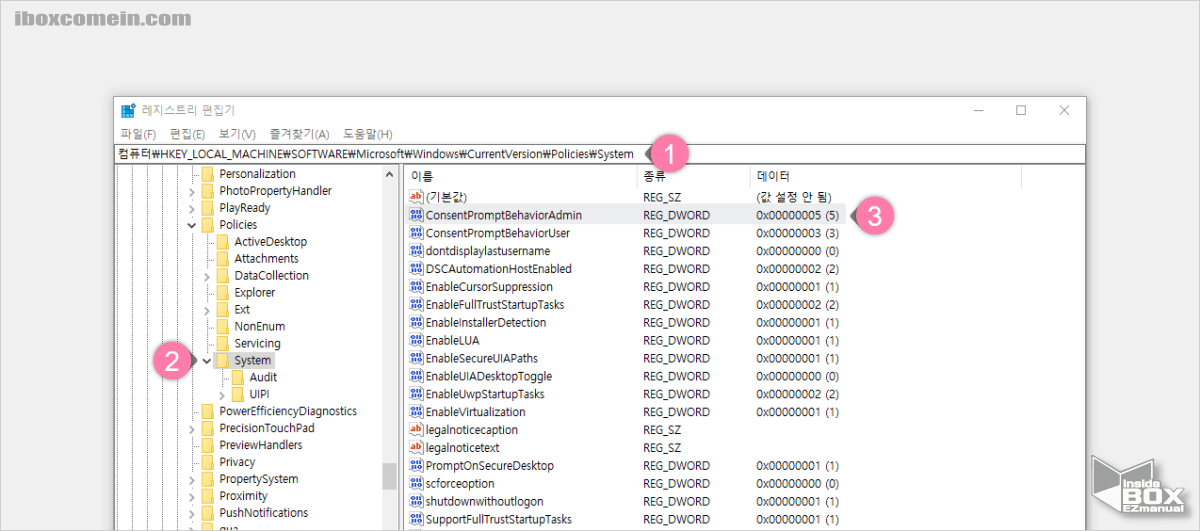Expand the PropertySystem node
Image resolution: width=1200 pixels, height=531 pixels.
click(x=192, y=479)
